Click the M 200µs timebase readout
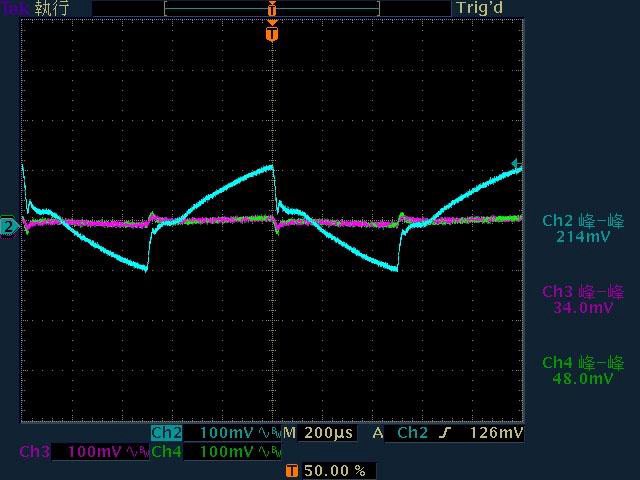 [x=320, y=433]
